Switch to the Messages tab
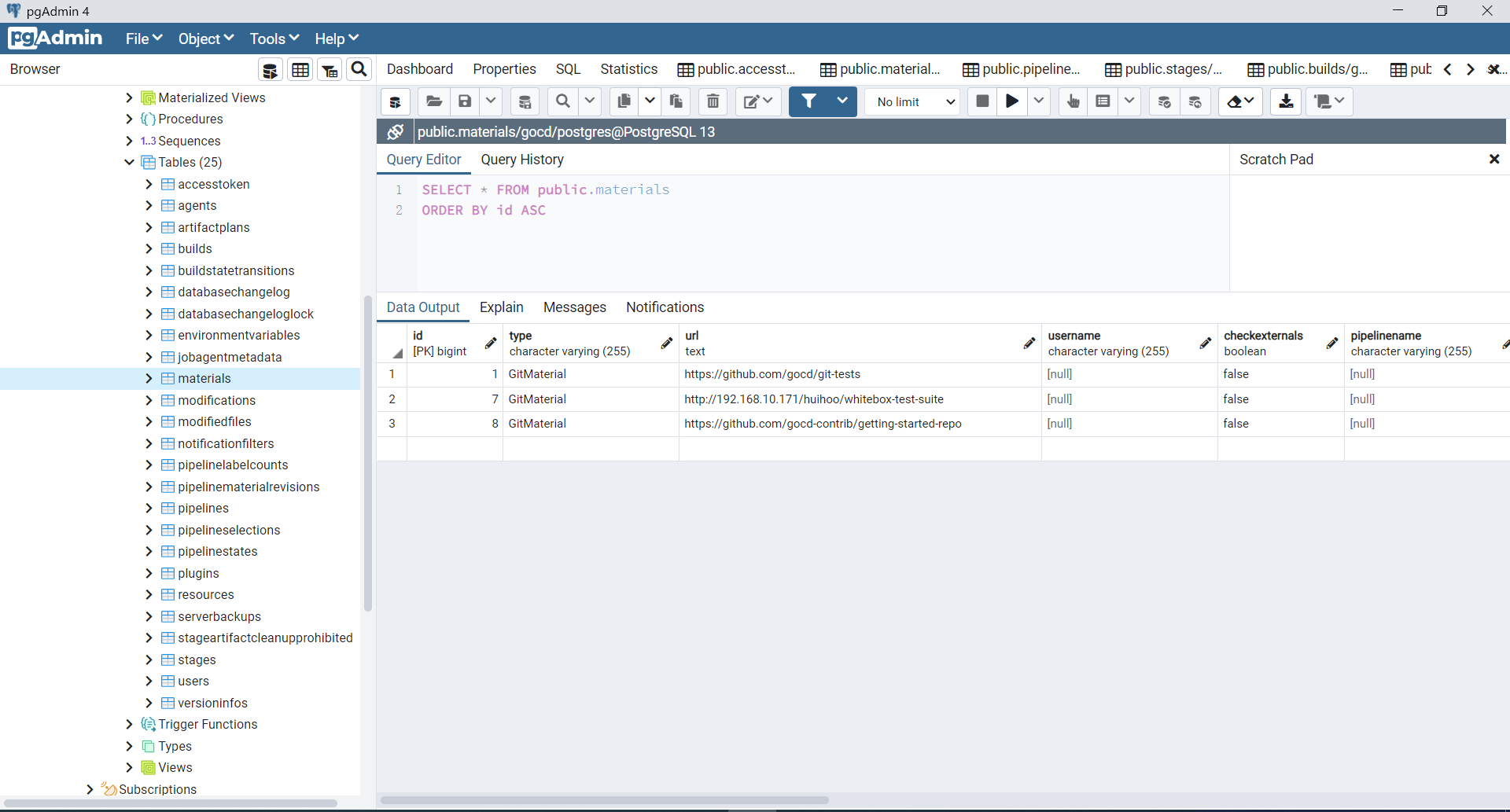The height and width of the screenshot is (812, 1510). (x=574, y=307)
